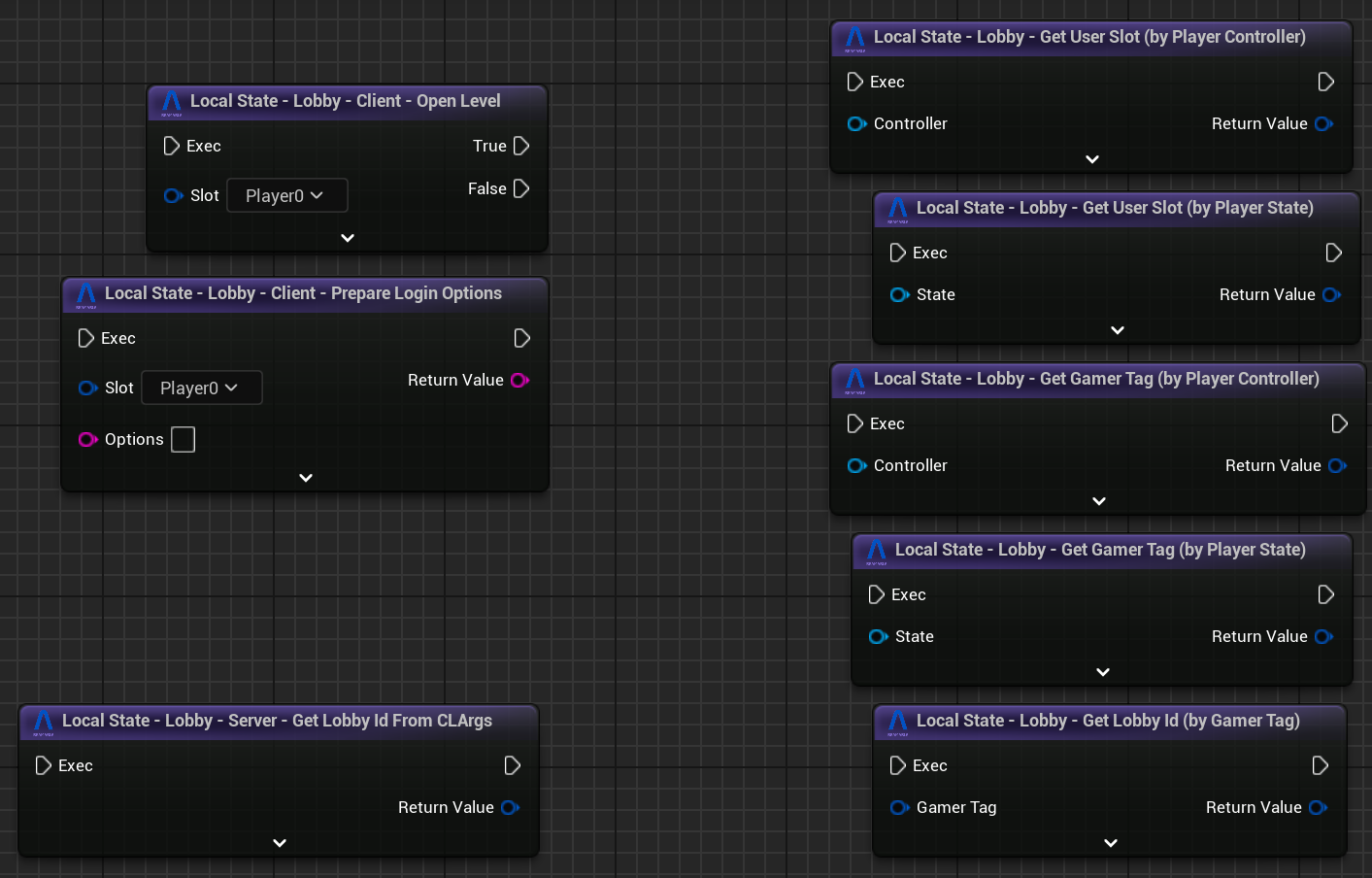Click State input pin on Get Gamer Tag (by Player State)

tap(878, 636)
